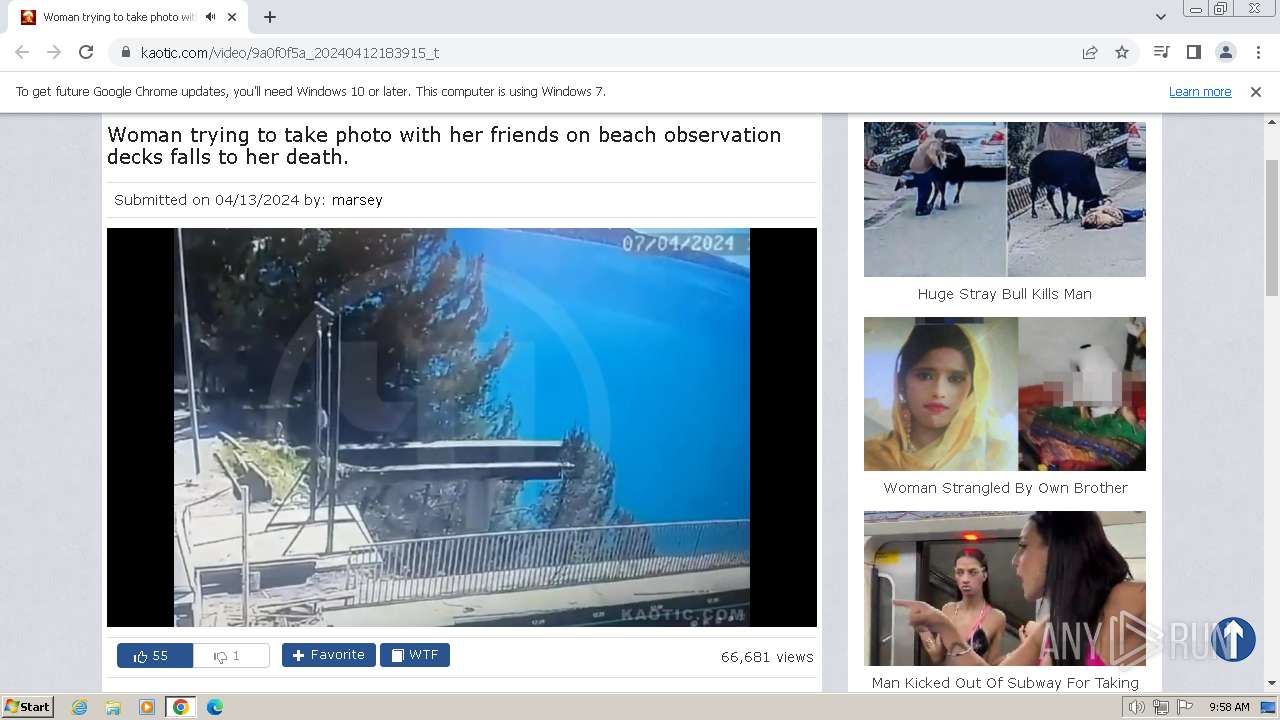Mute the tab audio speaker icon

(x=210, y=17)
